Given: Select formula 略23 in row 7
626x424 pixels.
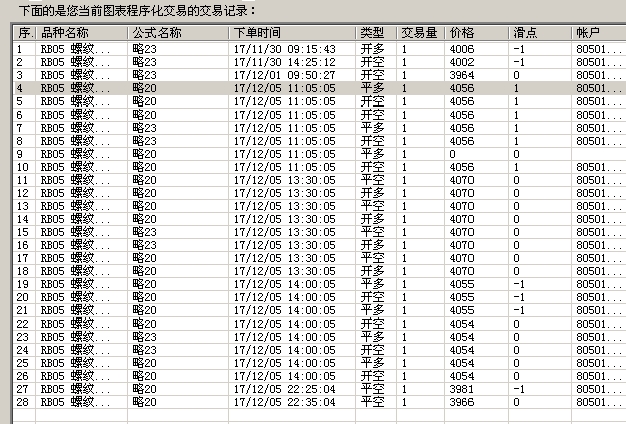Looking at the screenshot, I should 145,128.
